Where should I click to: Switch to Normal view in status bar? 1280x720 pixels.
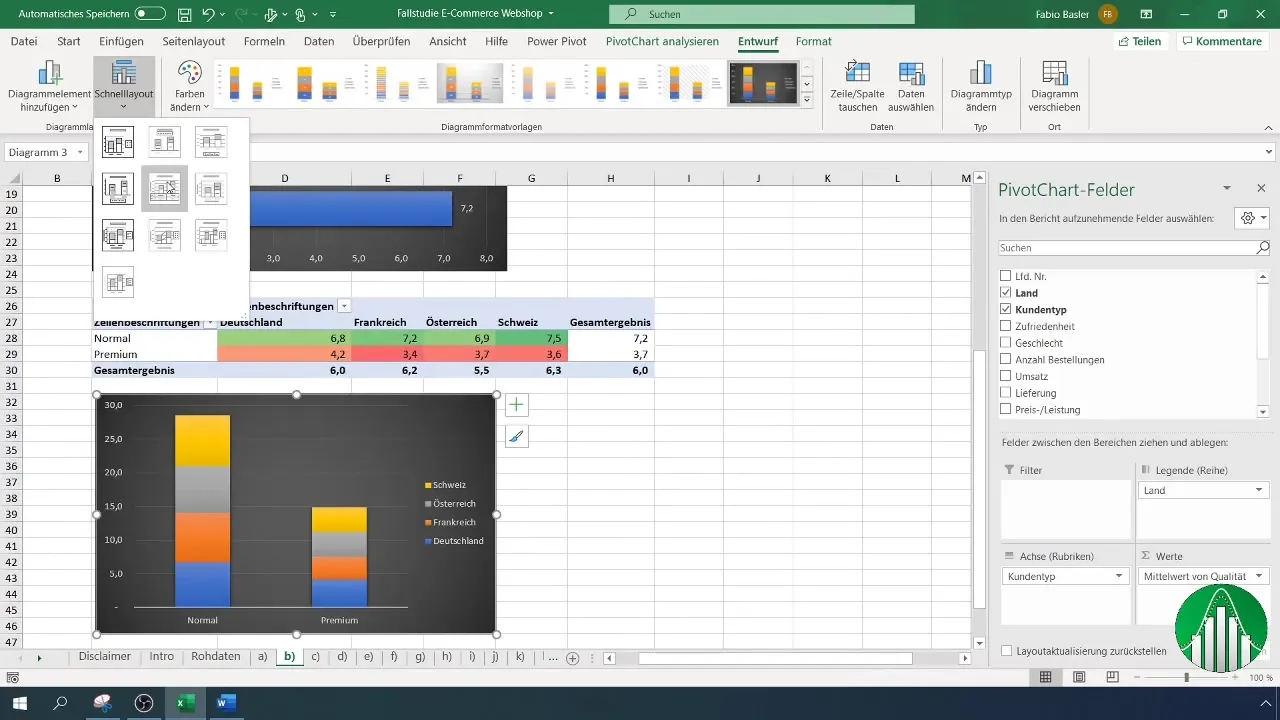[x=1045, y=677]
